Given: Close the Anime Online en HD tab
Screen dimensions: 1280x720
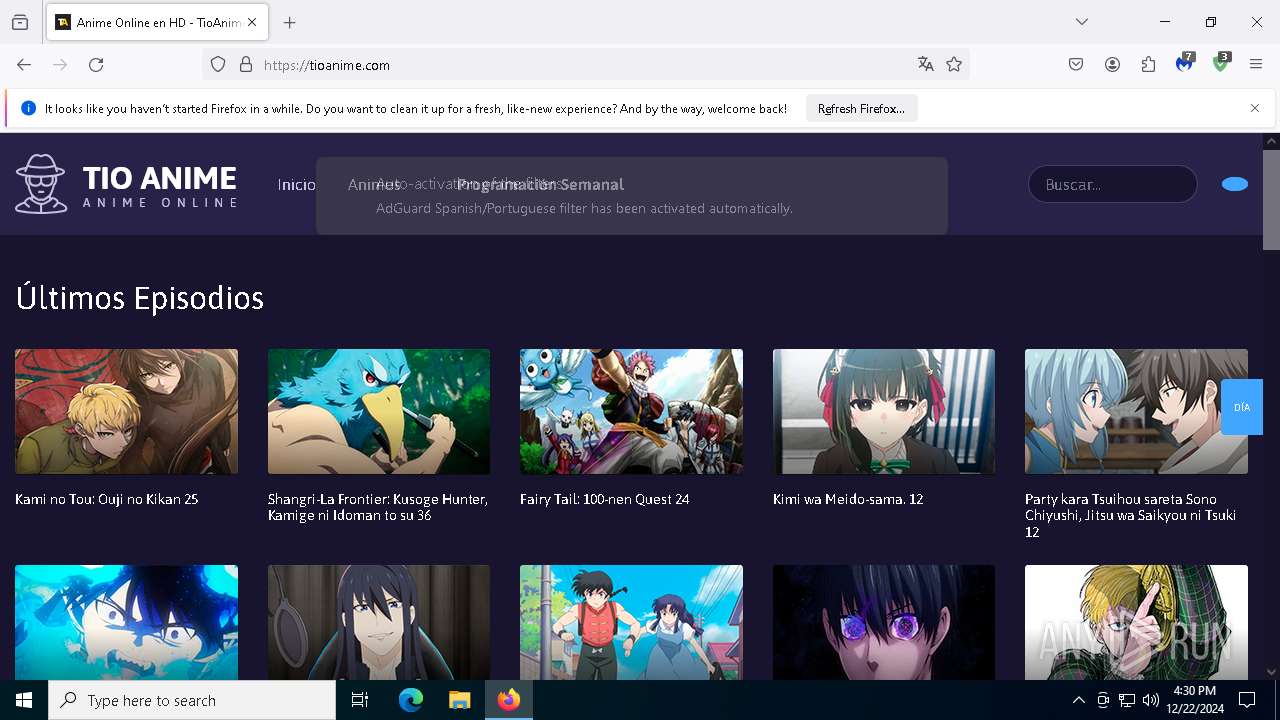Looking at the screenshot, I should [x=252, y=22].
